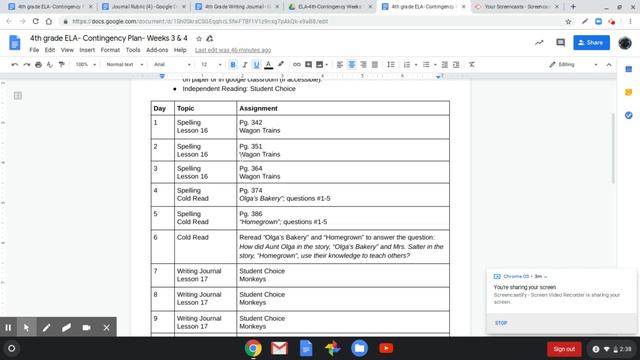Open the highlight color tool
640x360 pixels.
pos(280,64)
